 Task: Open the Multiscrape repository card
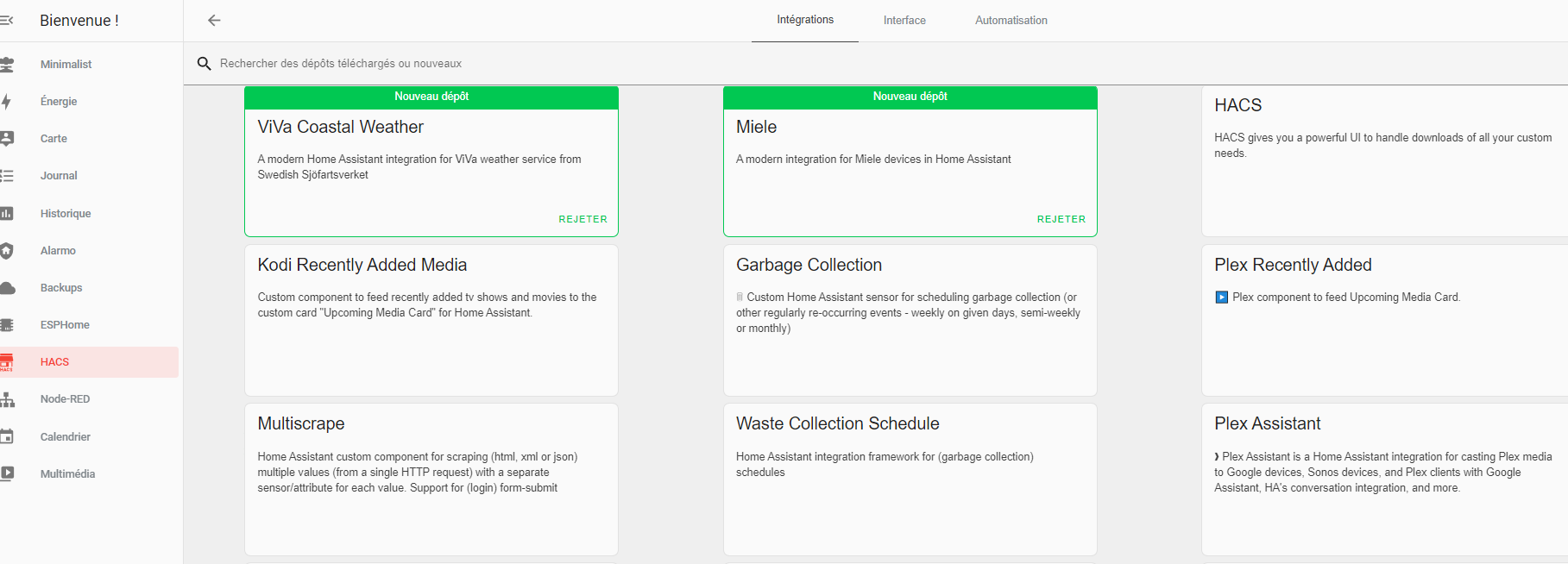(431, 479)
